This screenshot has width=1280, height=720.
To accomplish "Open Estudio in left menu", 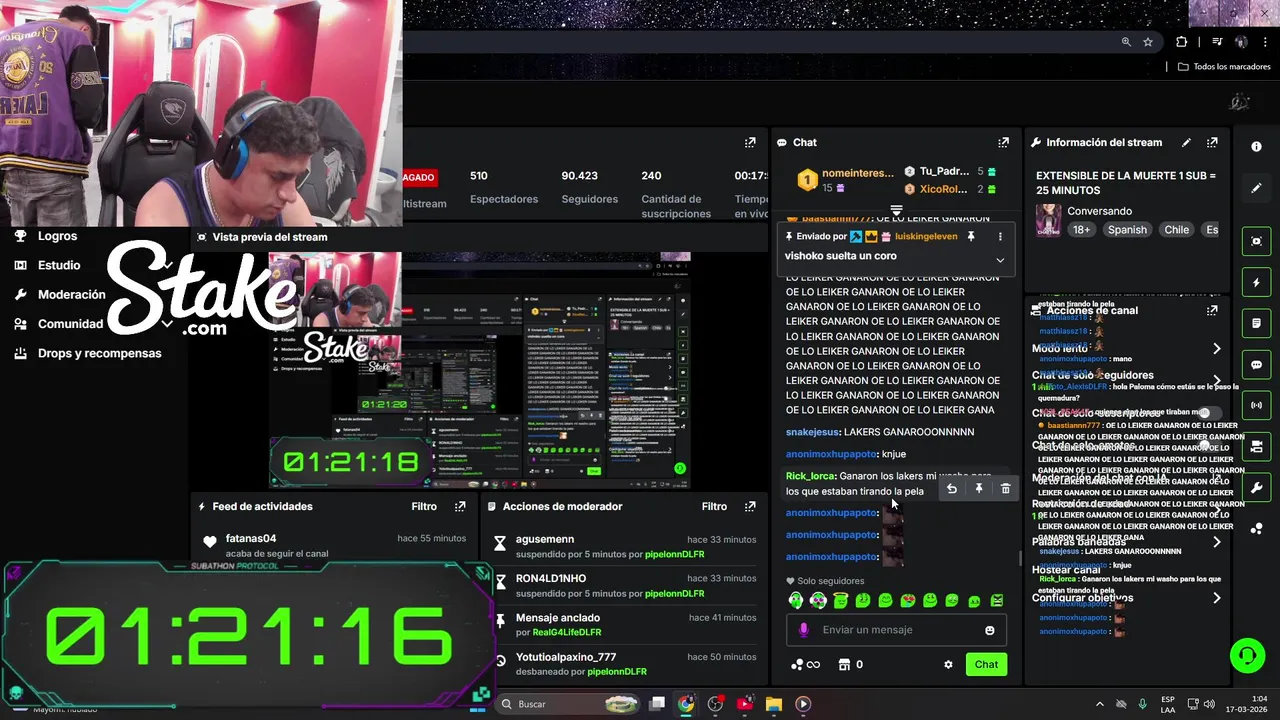I will 59,265.
